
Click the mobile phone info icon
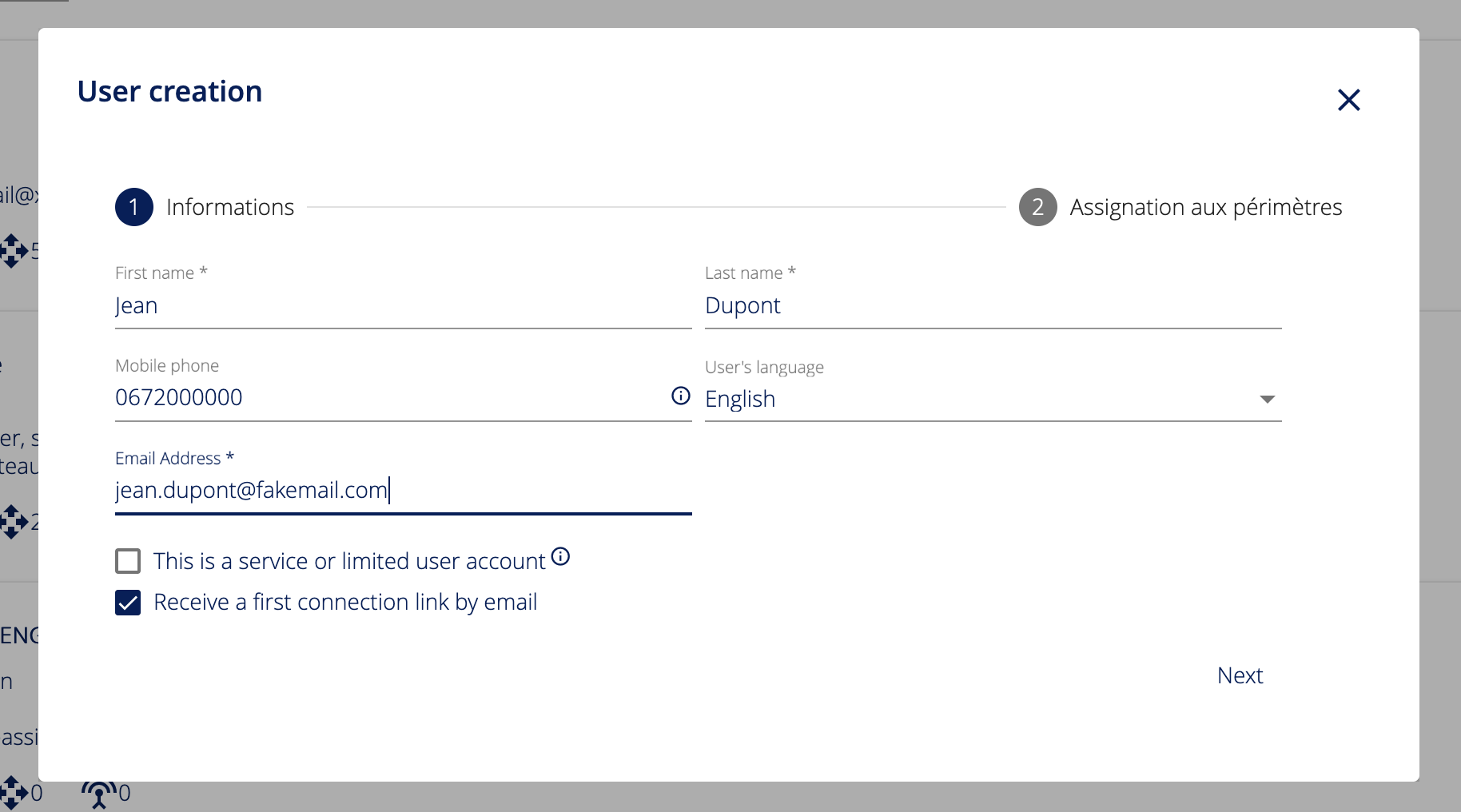680,396
